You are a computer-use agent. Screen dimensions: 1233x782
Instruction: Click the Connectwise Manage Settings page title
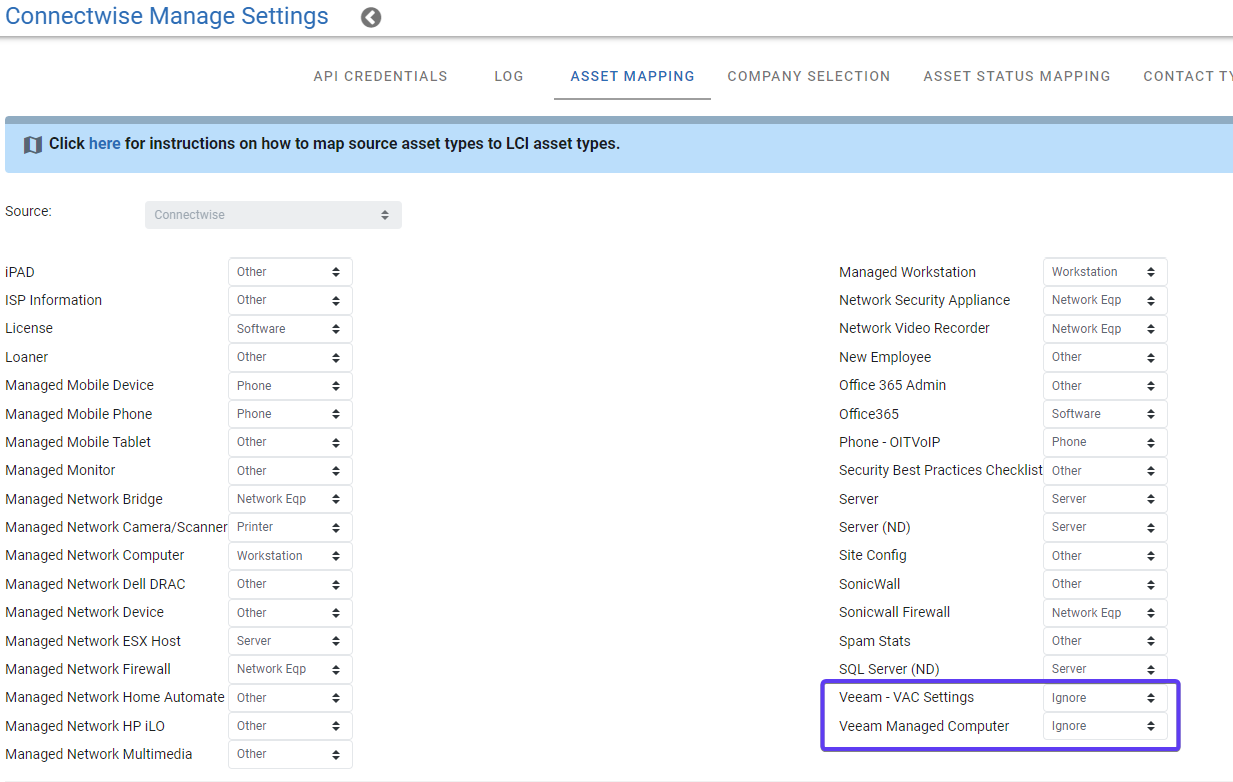(167, 17)
